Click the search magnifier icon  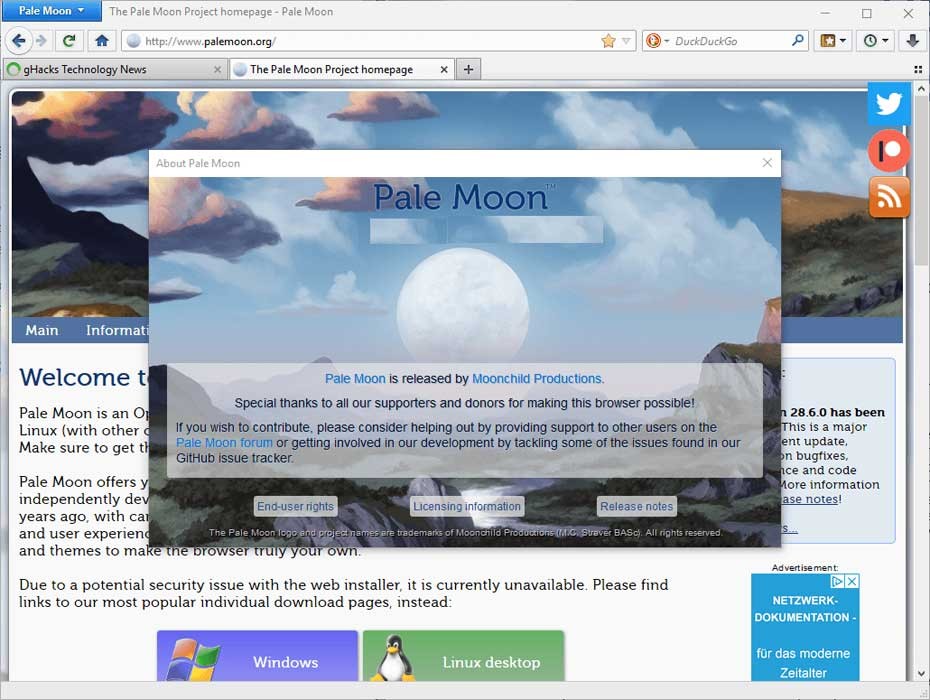[x=797, y=41]
